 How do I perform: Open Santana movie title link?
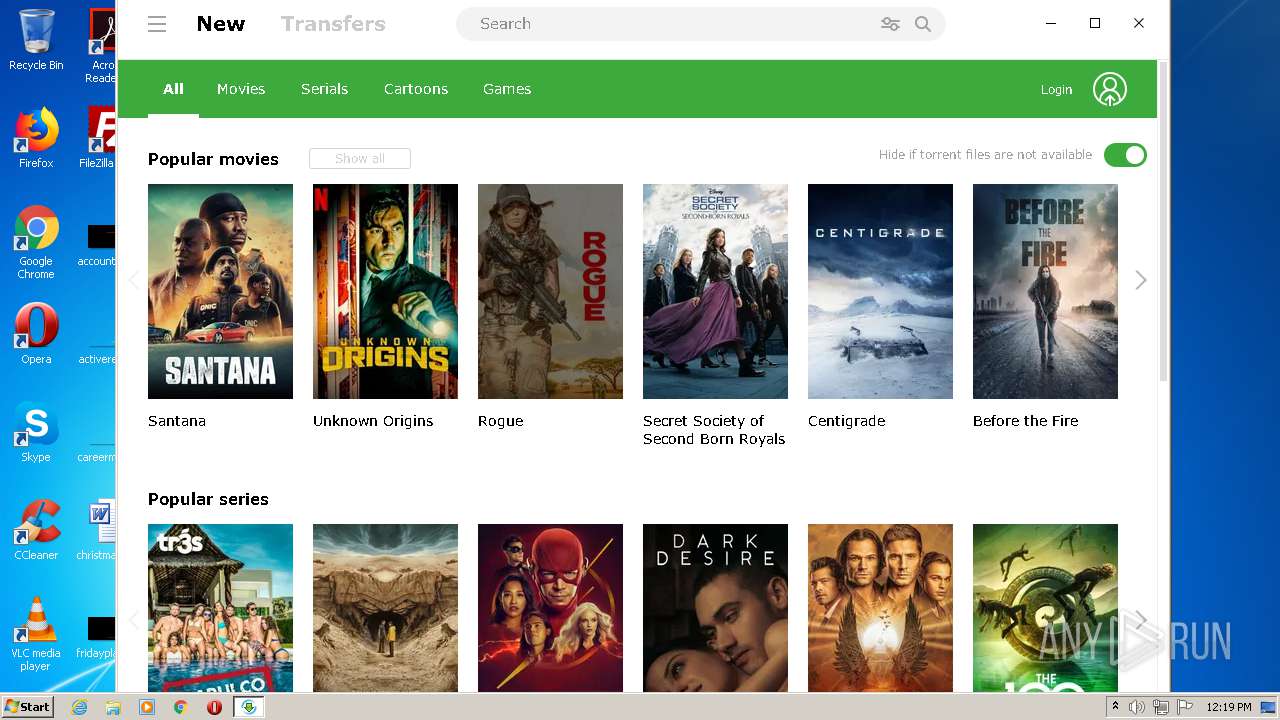[177, 421]
